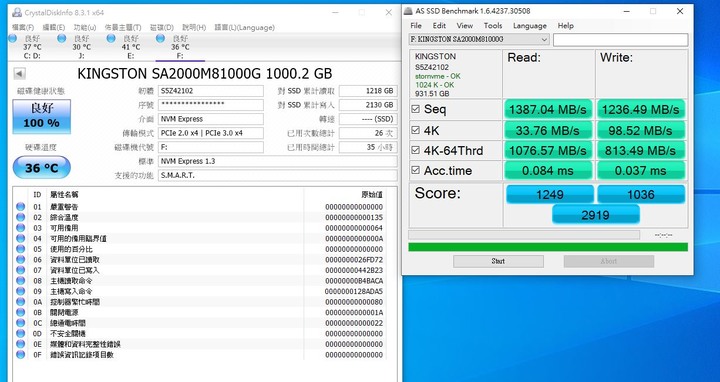Click the total score 2919 box
This screenshot has height=382, width=720.
pos(596,215)
